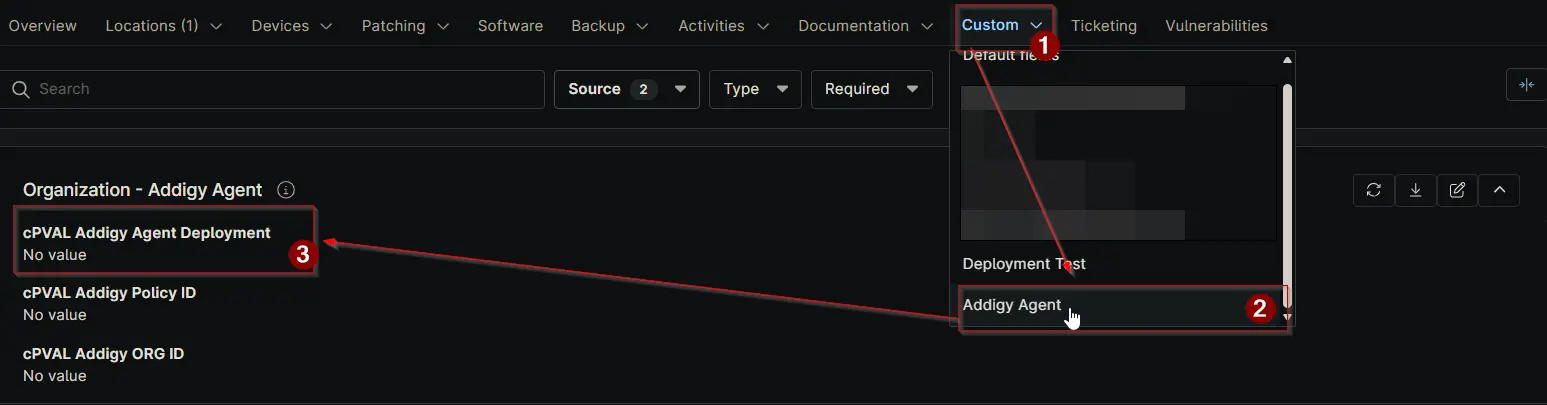The width and height of the screenshot is (1547, 405).
Task: Click the download icon in Addigy Agent section
Action: pyautogui.click(x=1415, y=190)
